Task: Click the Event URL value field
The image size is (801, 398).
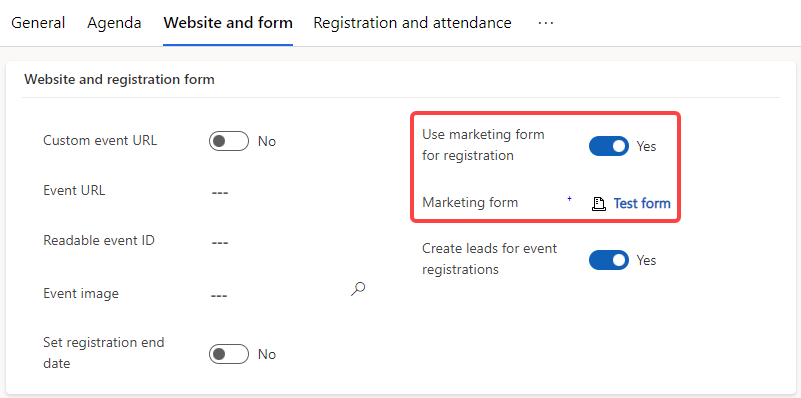Action: coord(220,193)
